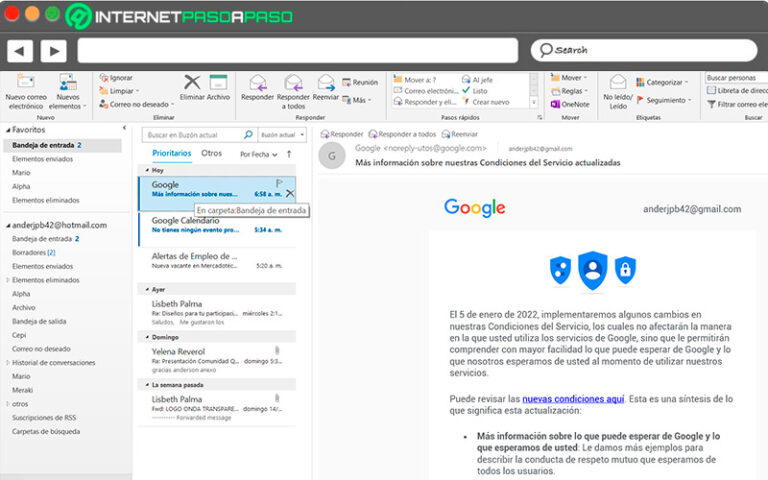The image size is (768, 480).
Task: Click the Responder ribbon icon
Action: pyautogui.click(x=258, y=83)
